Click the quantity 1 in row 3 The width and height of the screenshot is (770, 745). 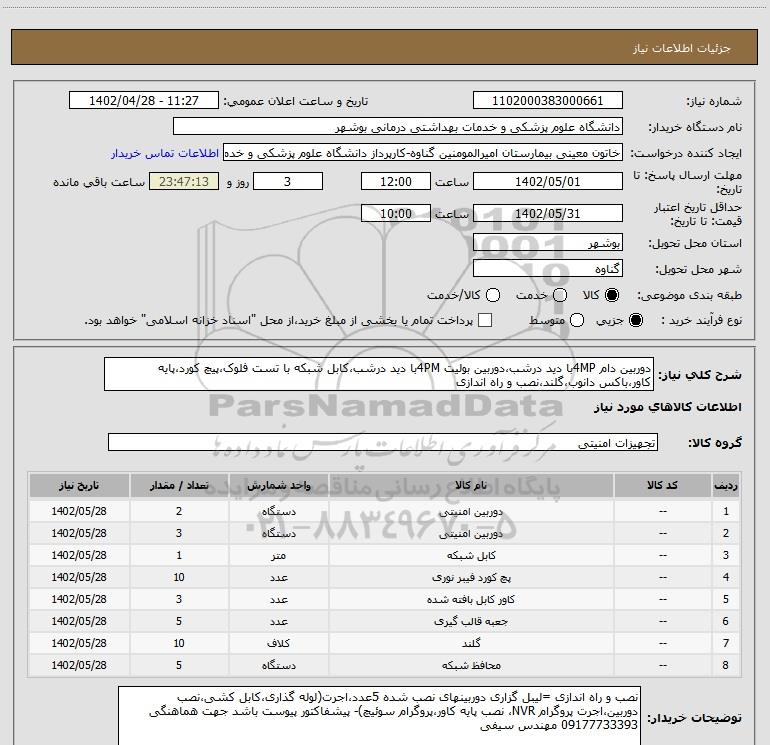tap(179, 555)
